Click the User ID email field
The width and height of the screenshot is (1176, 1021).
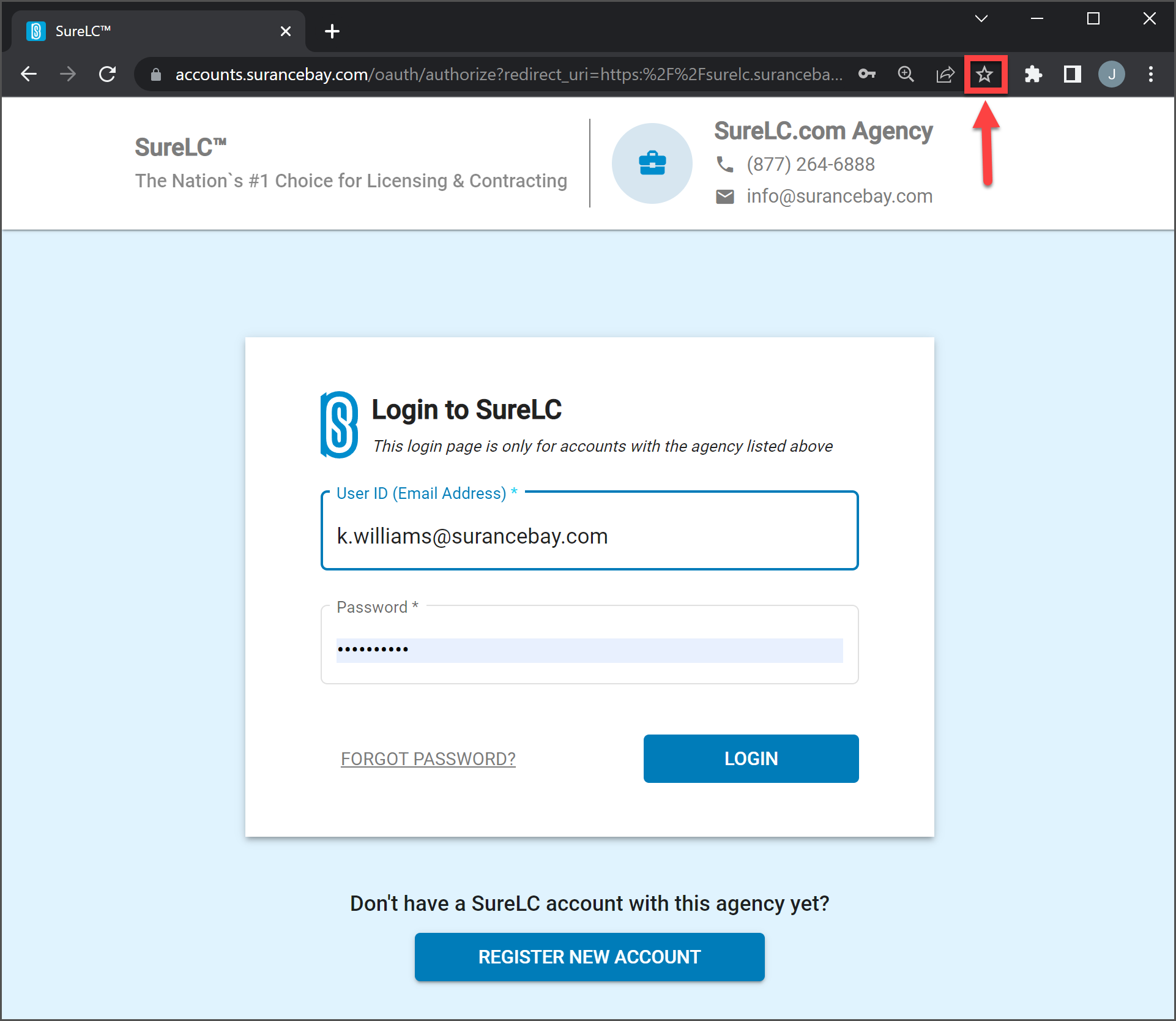click(x=589, y=536)
